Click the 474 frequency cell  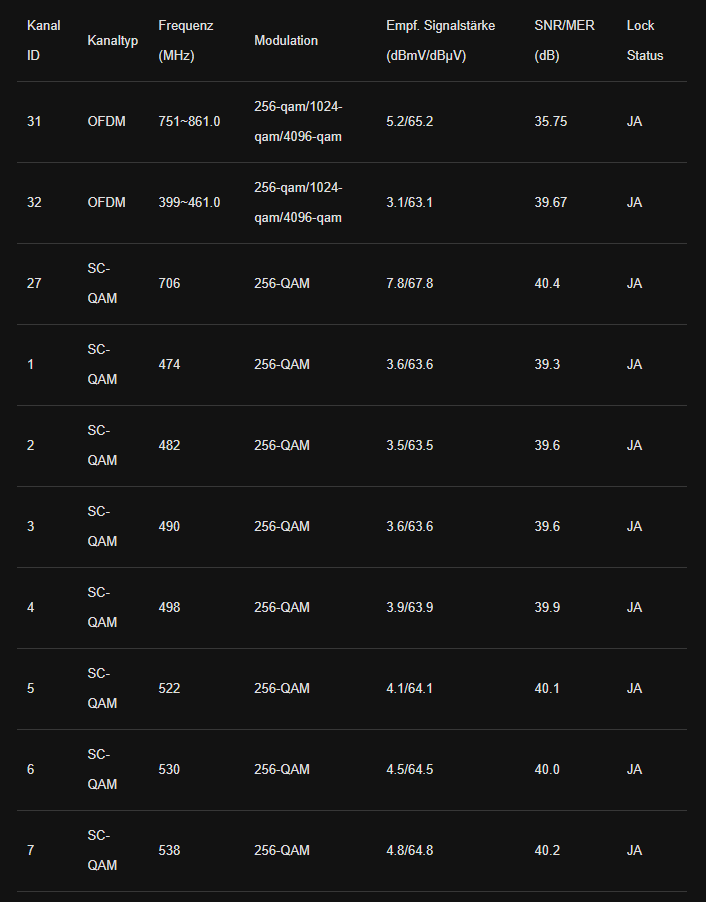(169, 365)
